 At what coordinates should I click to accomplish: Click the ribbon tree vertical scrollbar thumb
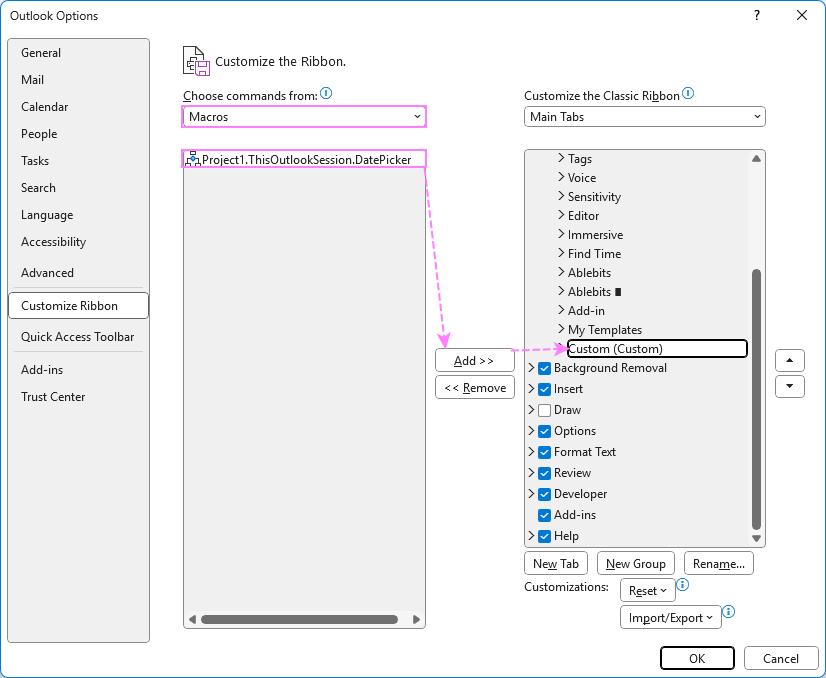pyautogui.click(x=756, y=399)
